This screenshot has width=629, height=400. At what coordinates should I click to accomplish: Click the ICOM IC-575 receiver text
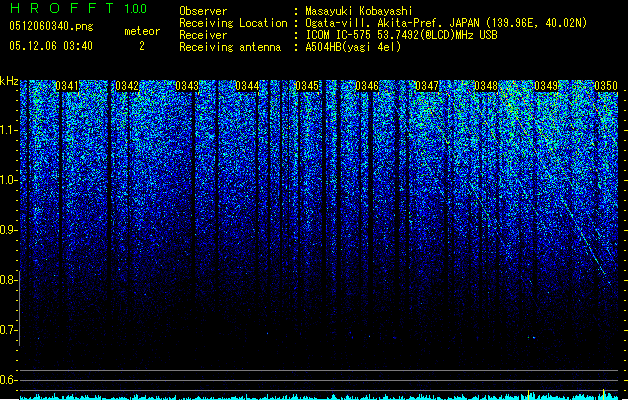coord(401,35)
